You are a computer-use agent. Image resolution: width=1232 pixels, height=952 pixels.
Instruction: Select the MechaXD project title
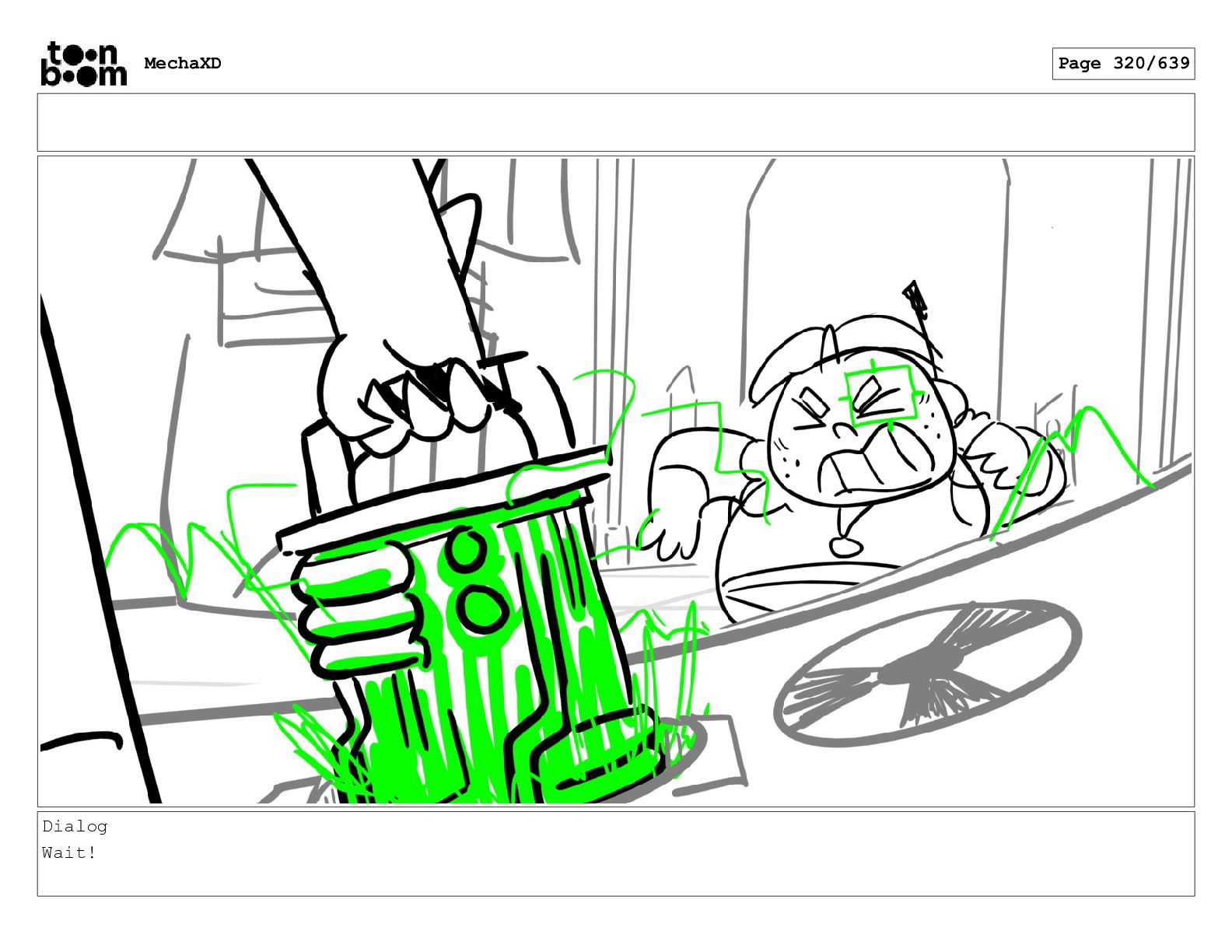click(x=183, y=64)
